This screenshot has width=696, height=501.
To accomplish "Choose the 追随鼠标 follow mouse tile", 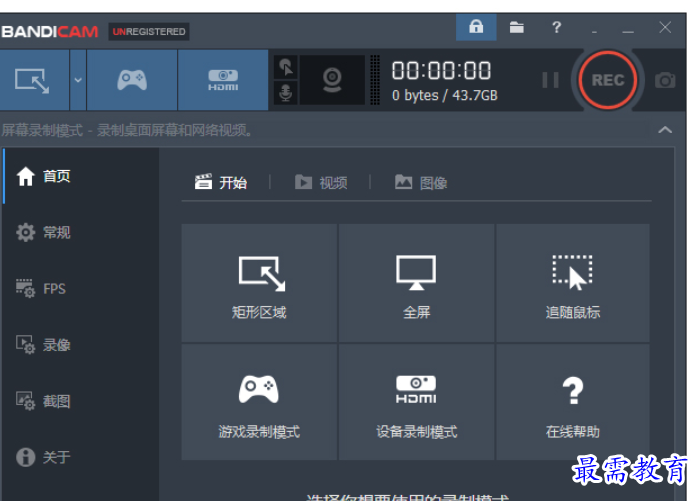I will point(573,283).
